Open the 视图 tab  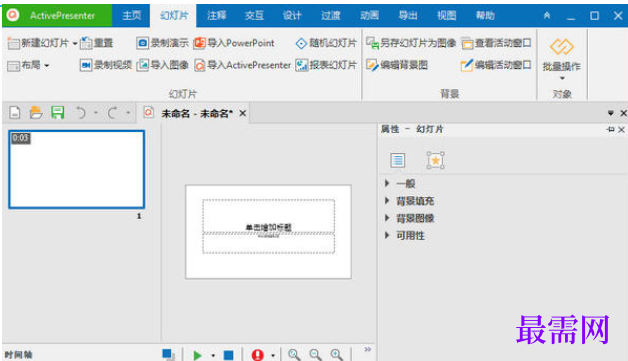(446, 16)
